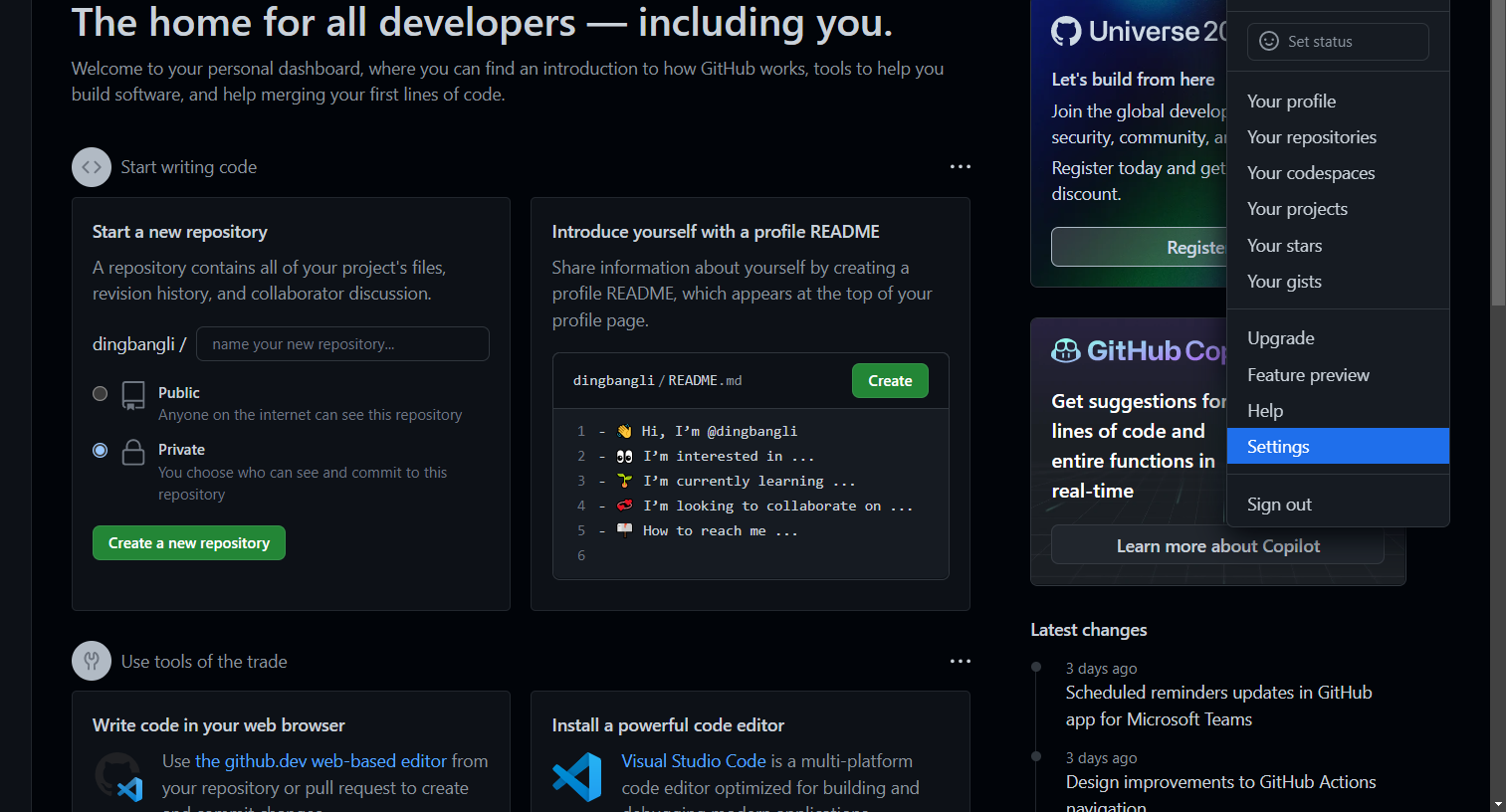
Task: Click README line I'm looking to collaborate on
Action: 764,506
